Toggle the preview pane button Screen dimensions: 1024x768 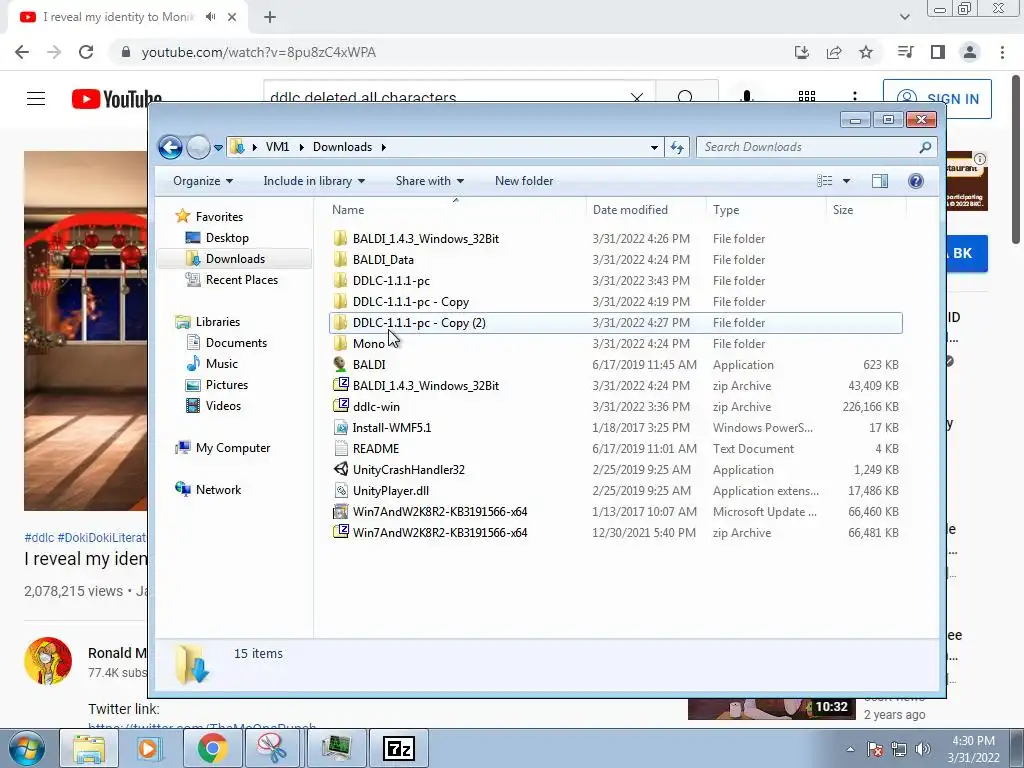coord(880,181)
